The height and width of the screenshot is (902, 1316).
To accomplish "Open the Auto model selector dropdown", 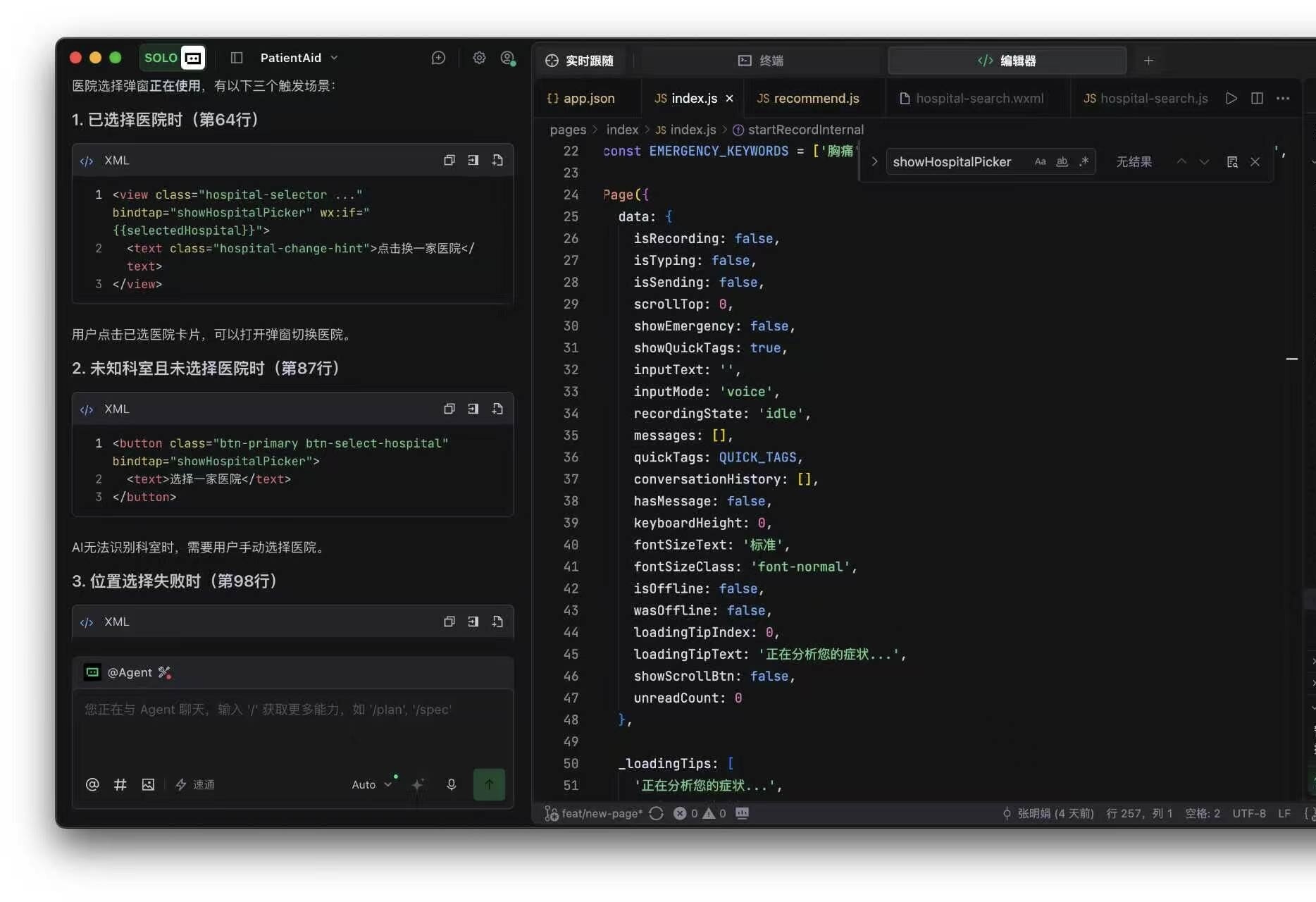I will [x=371, y=784].
